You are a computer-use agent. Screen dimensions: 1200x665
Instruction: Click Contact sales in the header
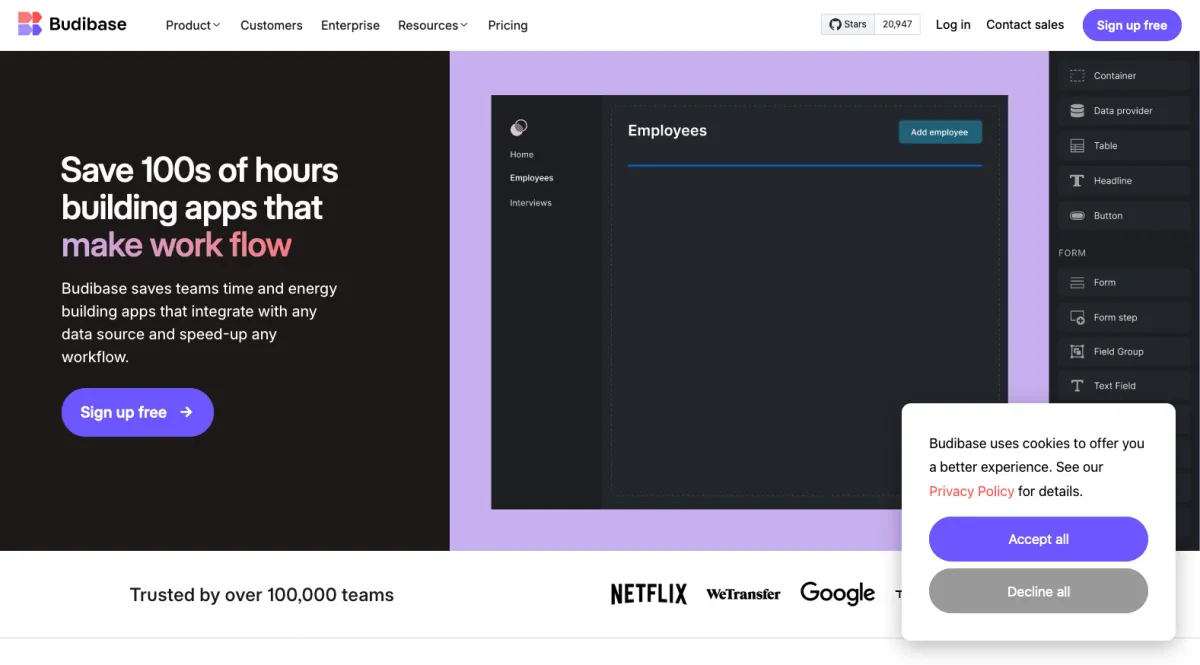pos(1025,24)
